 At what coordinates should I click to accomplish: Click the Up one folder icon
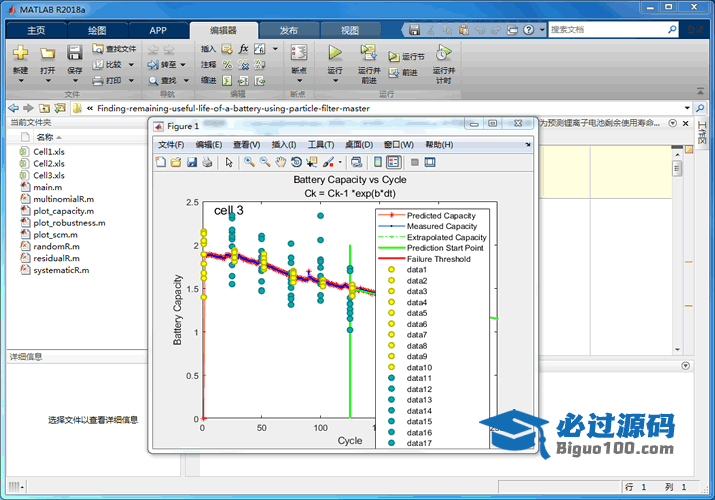click(x=44, y=108)
